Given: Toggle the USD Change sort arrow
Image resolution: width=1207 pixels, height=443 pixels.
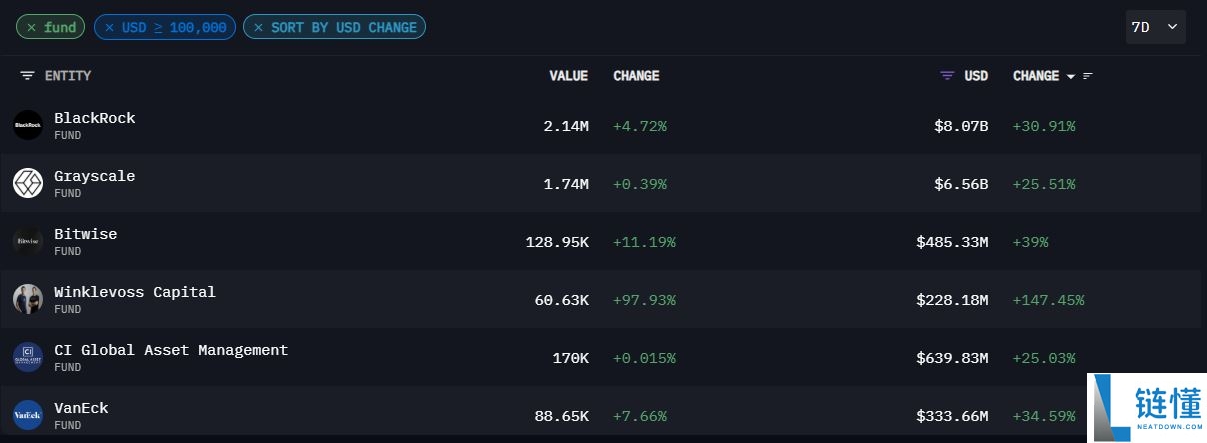Looking at the screenshot, I should (1071, 76).
